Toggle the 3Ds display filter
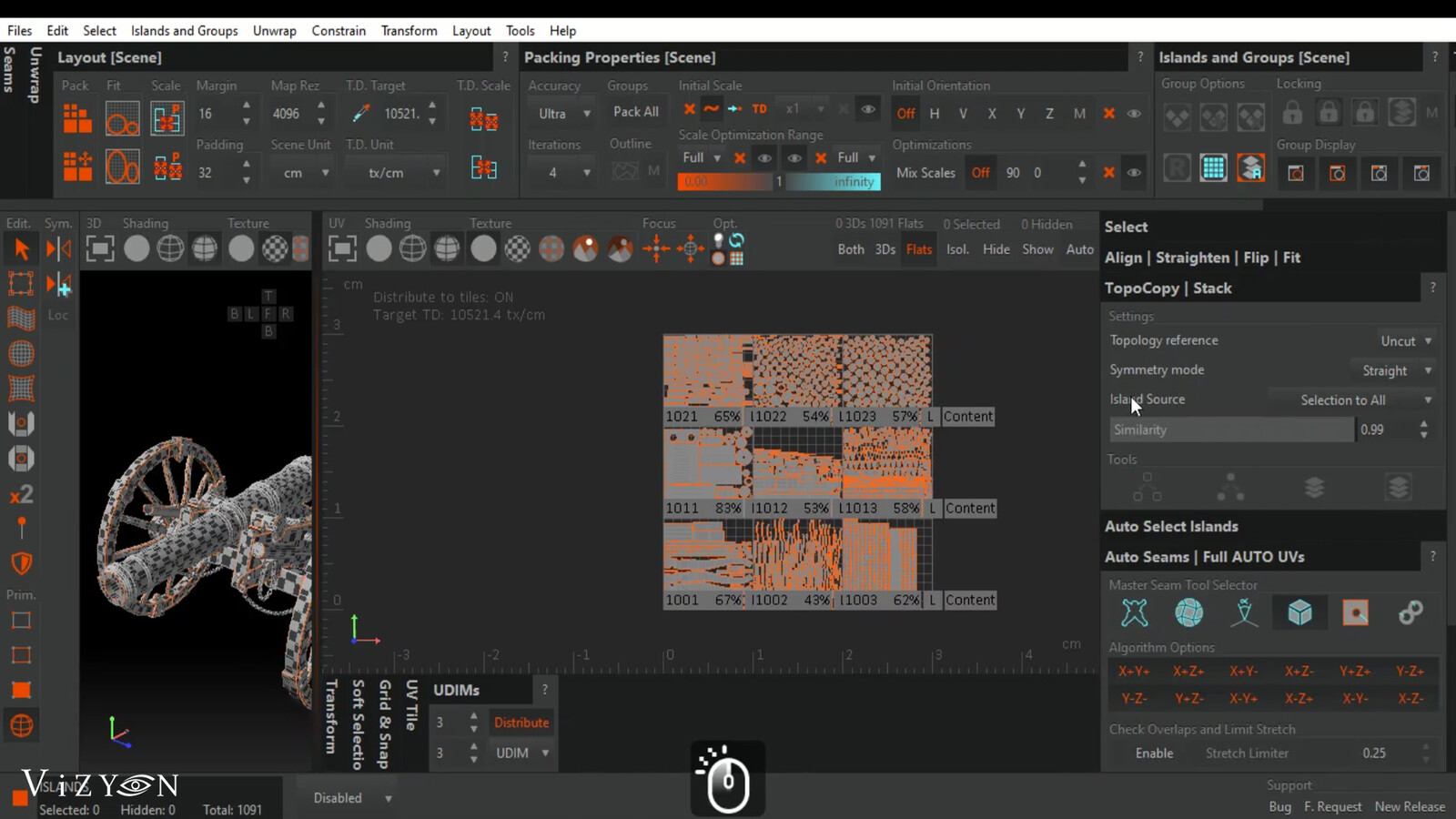 pos(885,249)
